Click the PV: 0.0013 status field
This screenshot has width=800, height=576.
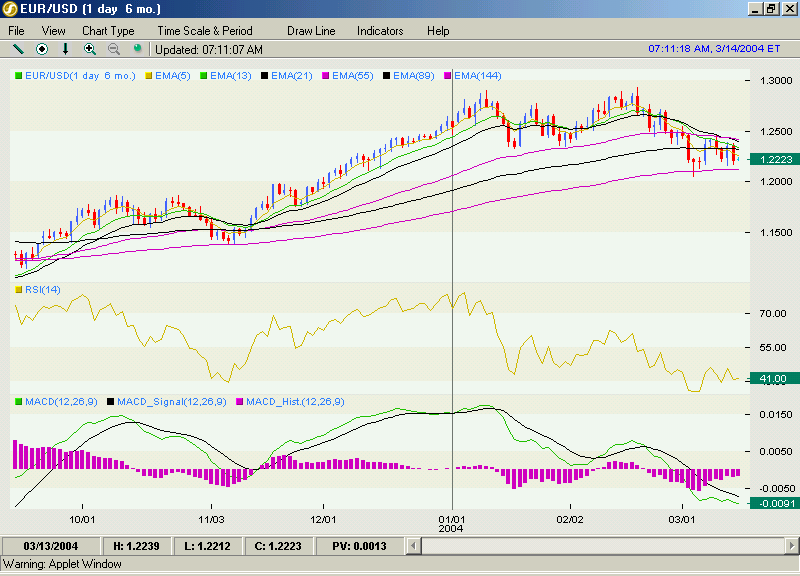pyautogui.click(x=360, y=546)
